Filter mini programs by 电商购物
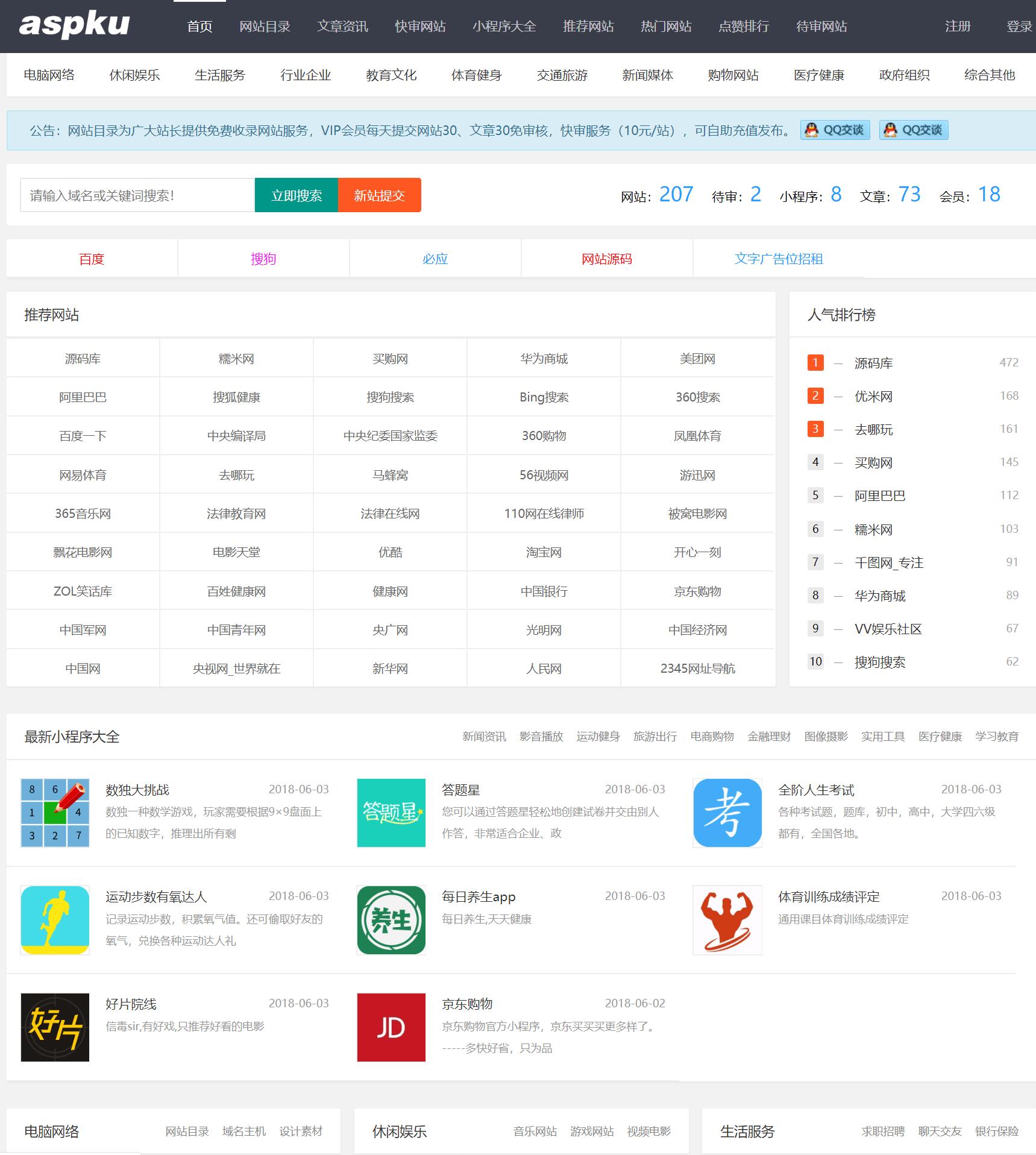 [x=712, y=737]
